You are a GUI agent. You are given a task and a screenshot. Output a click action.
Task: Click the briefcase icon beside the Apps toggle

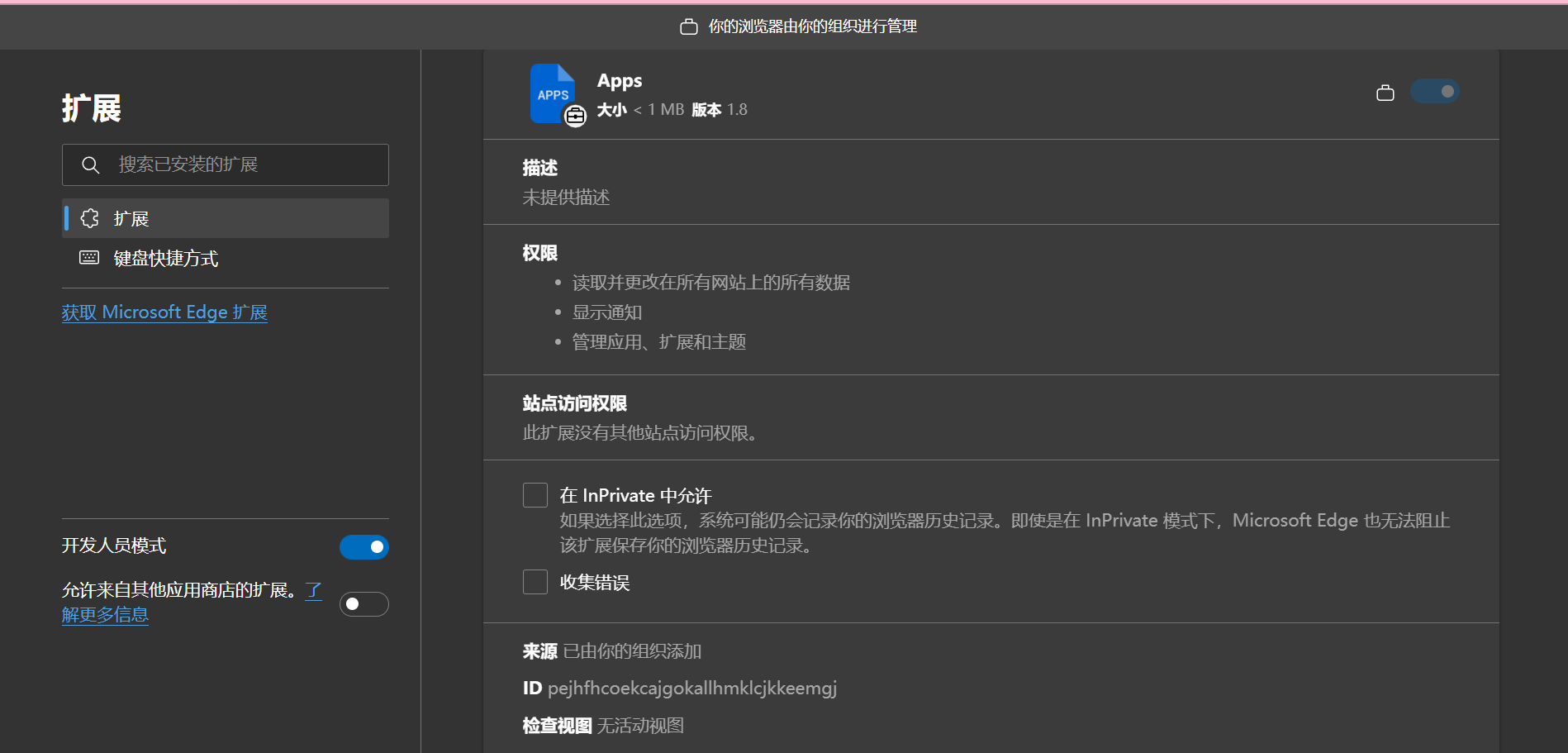(x=1385, y=93)
